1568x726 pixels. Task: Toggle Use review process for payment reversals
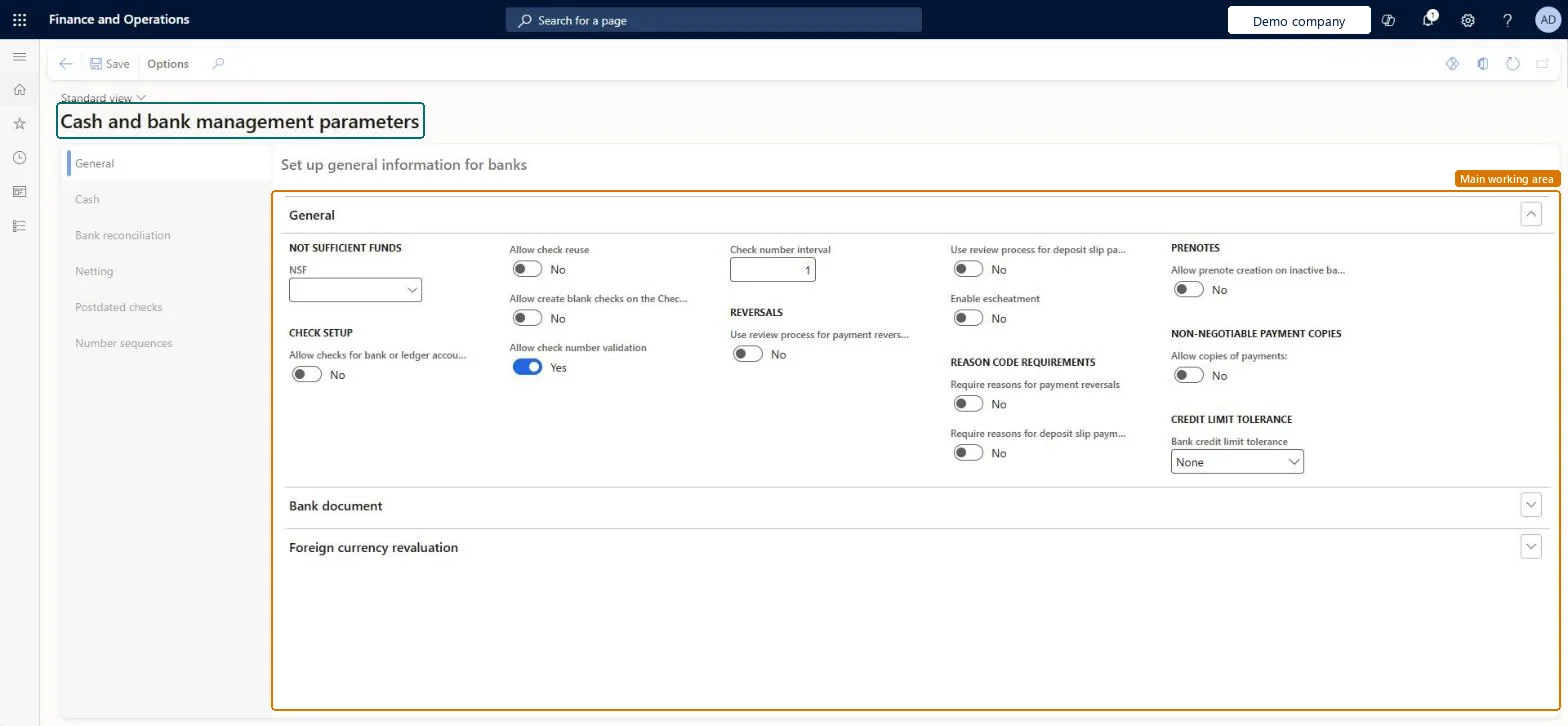coord(748,354)
